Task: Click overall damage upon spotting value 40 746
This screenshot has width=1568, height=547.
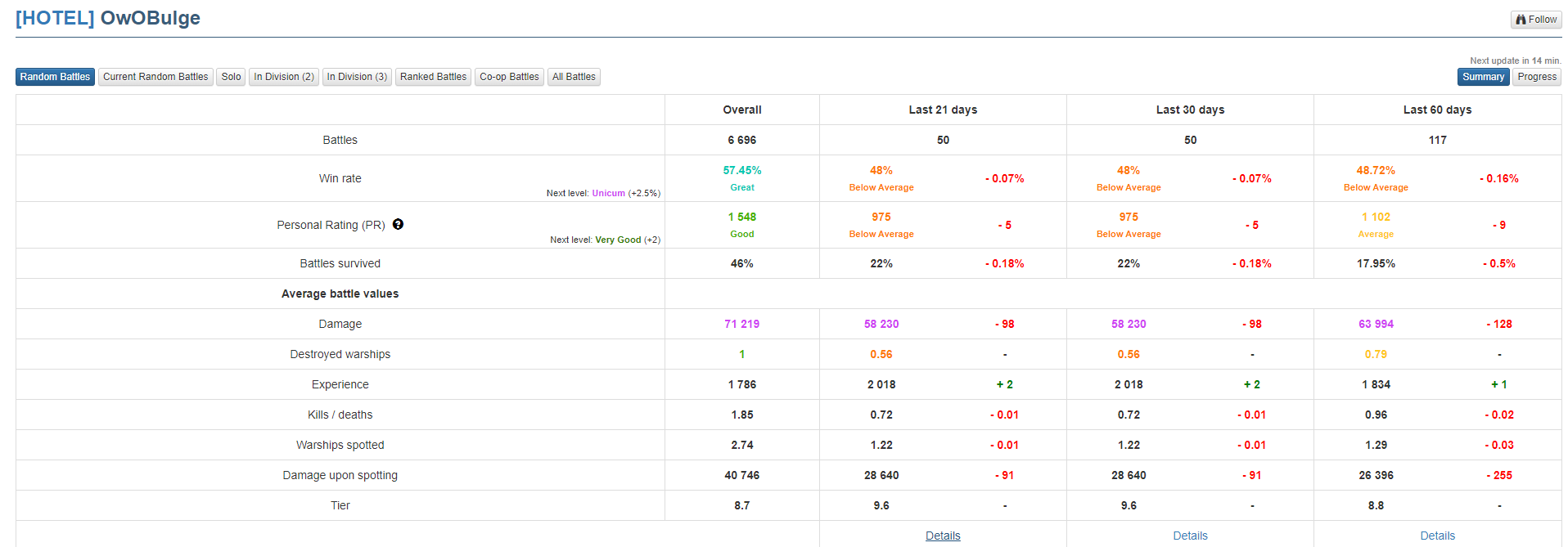Action: coord(742,475)
